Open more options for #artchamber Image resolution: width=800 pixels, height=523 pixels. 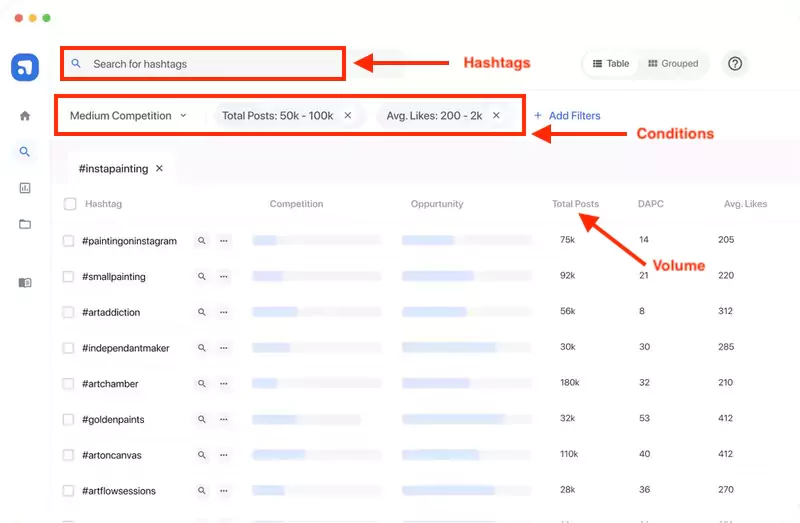pyautogui.click(x=223, y=384)
